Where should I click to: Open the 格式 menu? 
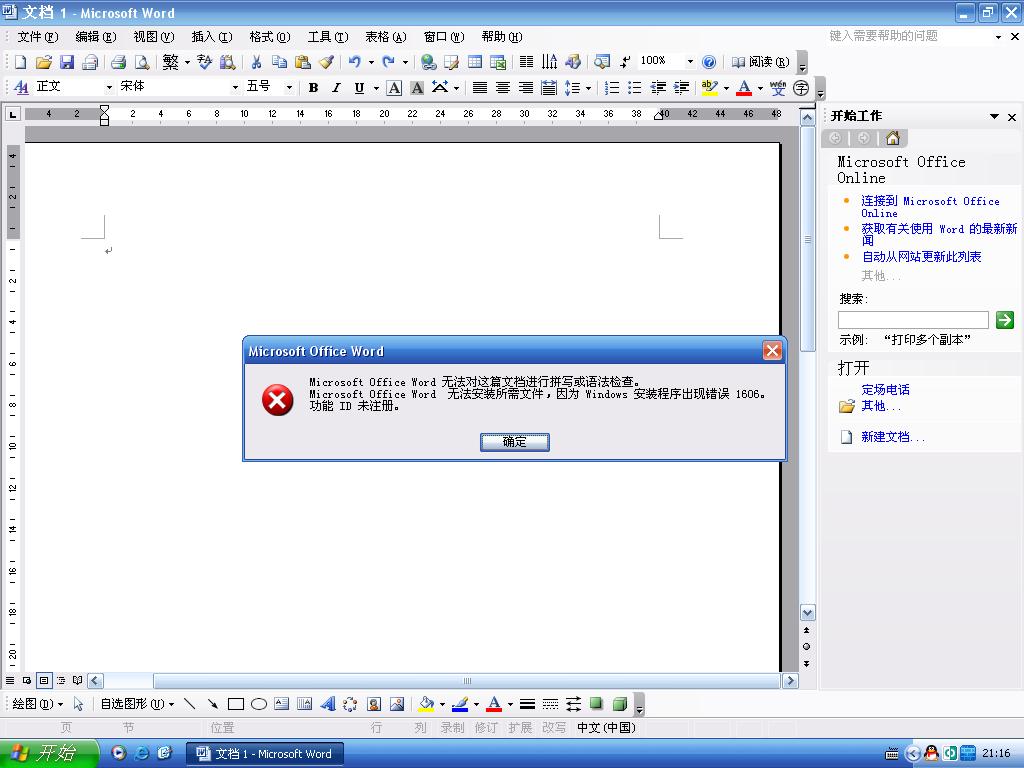[x=270, y=37]
